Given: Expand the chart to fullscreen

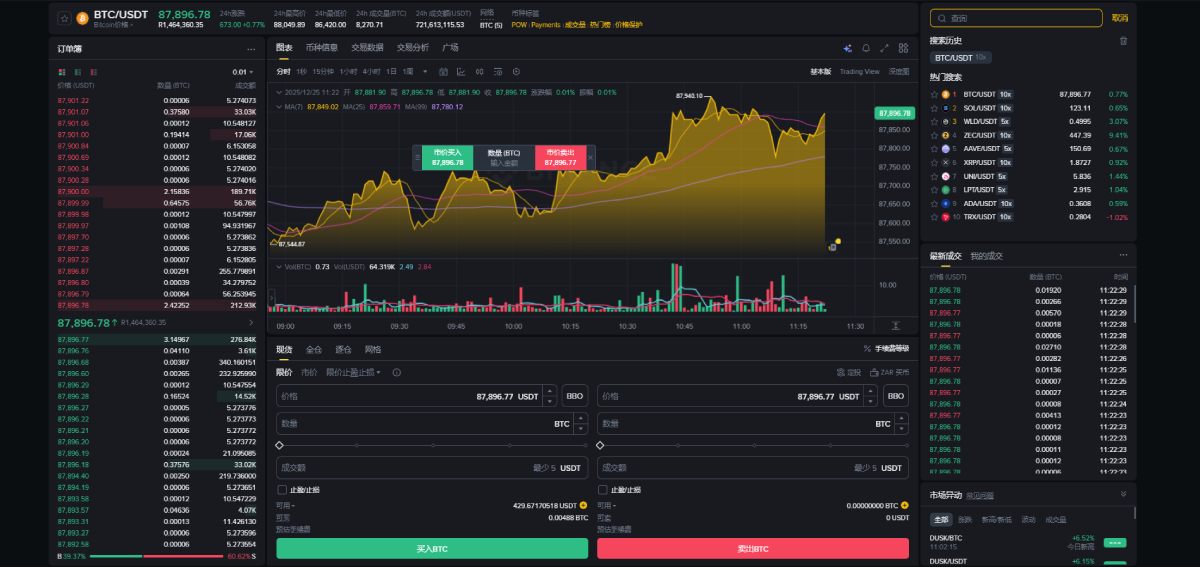Looking at the screenshot, I should pos(884,47).
